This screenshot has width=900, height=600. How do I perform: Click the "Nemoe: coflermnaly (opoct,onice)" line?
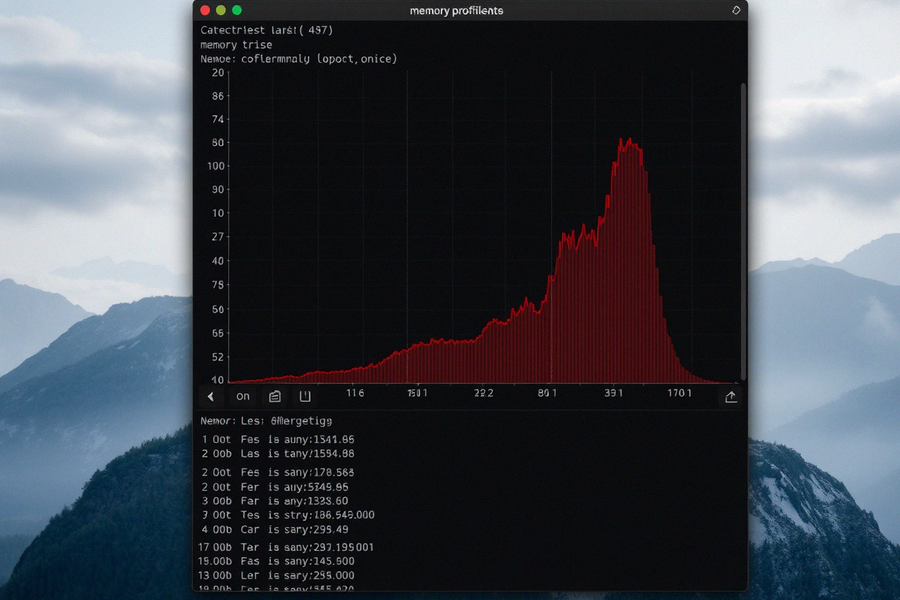click(298, 59)
